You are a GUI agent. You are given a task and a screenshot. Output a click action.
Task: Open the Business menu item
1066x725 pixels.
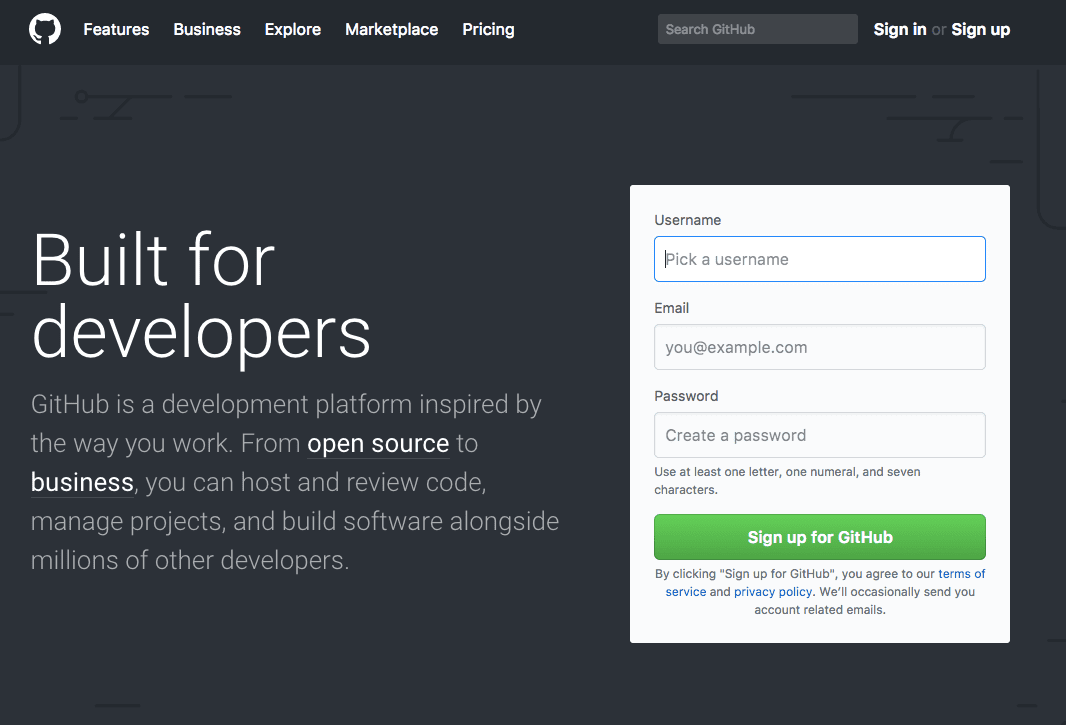click(x=207, y=29)
